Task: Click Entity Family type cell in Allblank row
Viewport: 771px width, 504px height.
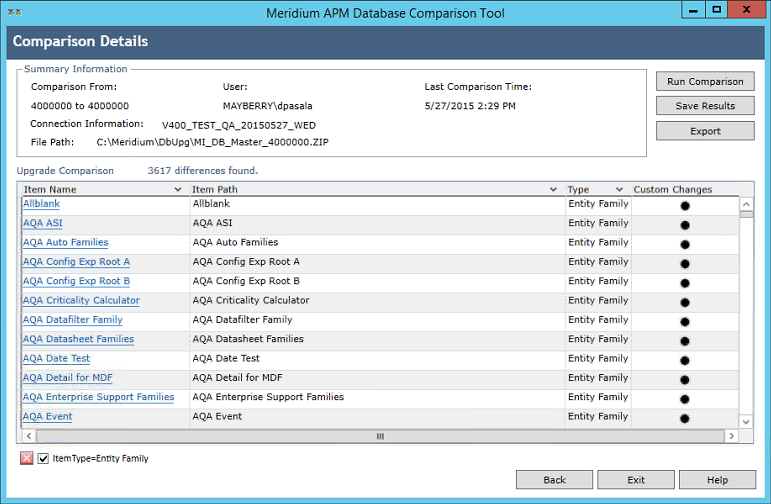Action: (x=598, y=204)
